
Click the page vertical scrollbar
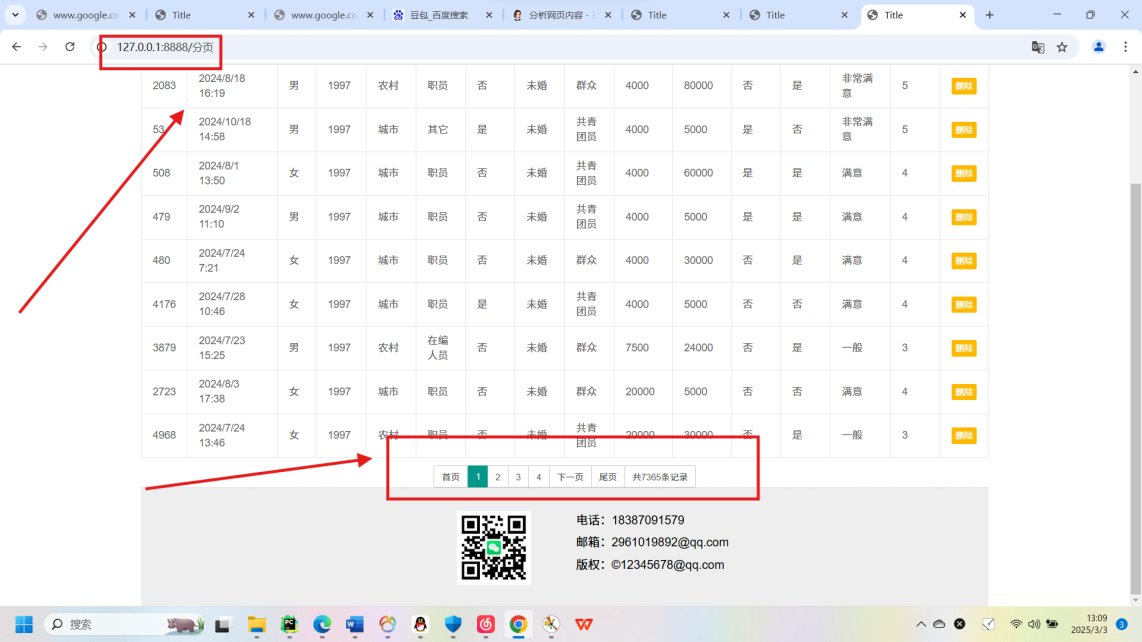(1135, 386)
